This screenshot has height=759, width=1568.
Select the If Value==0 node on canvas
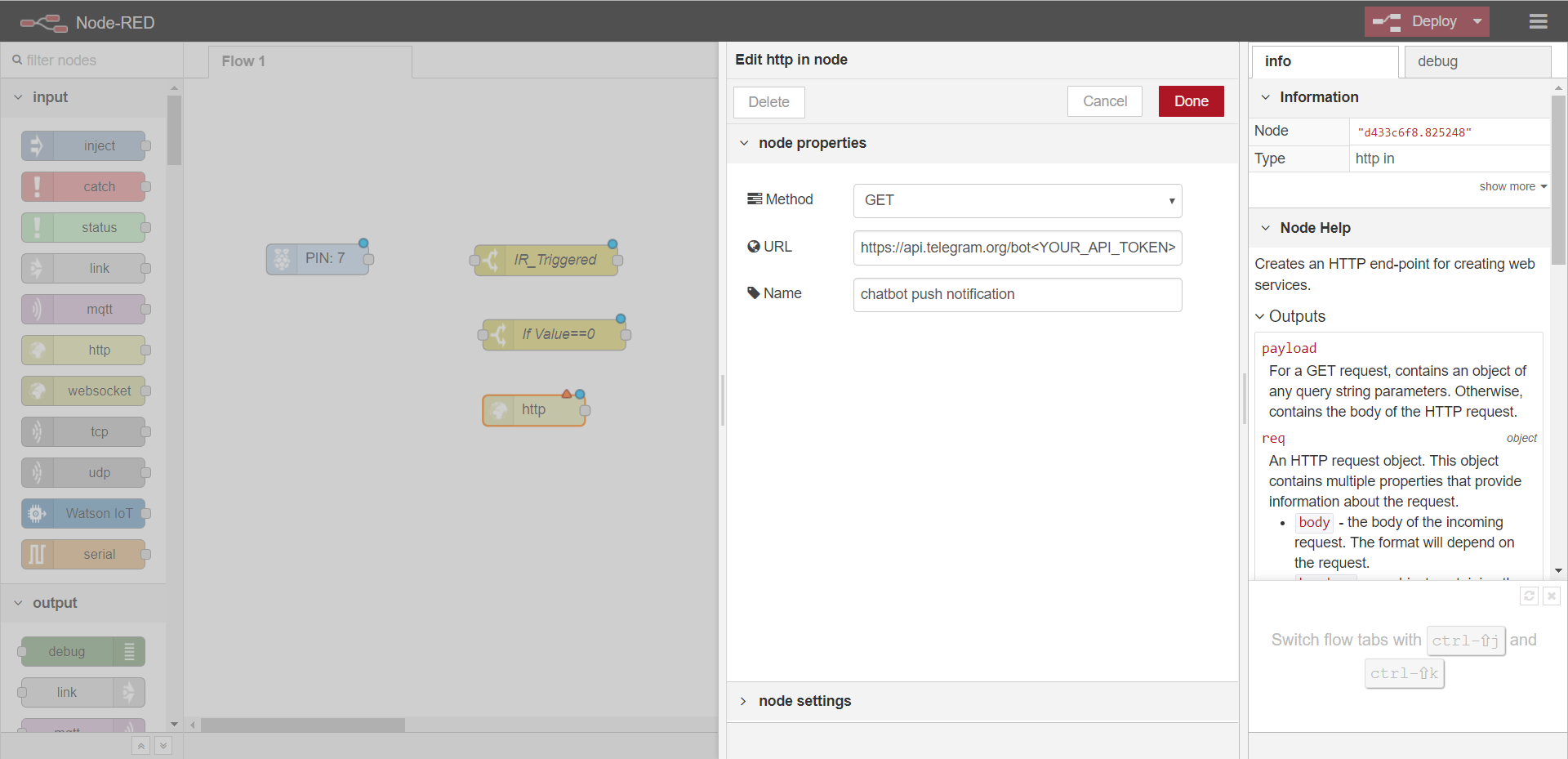click(x=554, y=335)
